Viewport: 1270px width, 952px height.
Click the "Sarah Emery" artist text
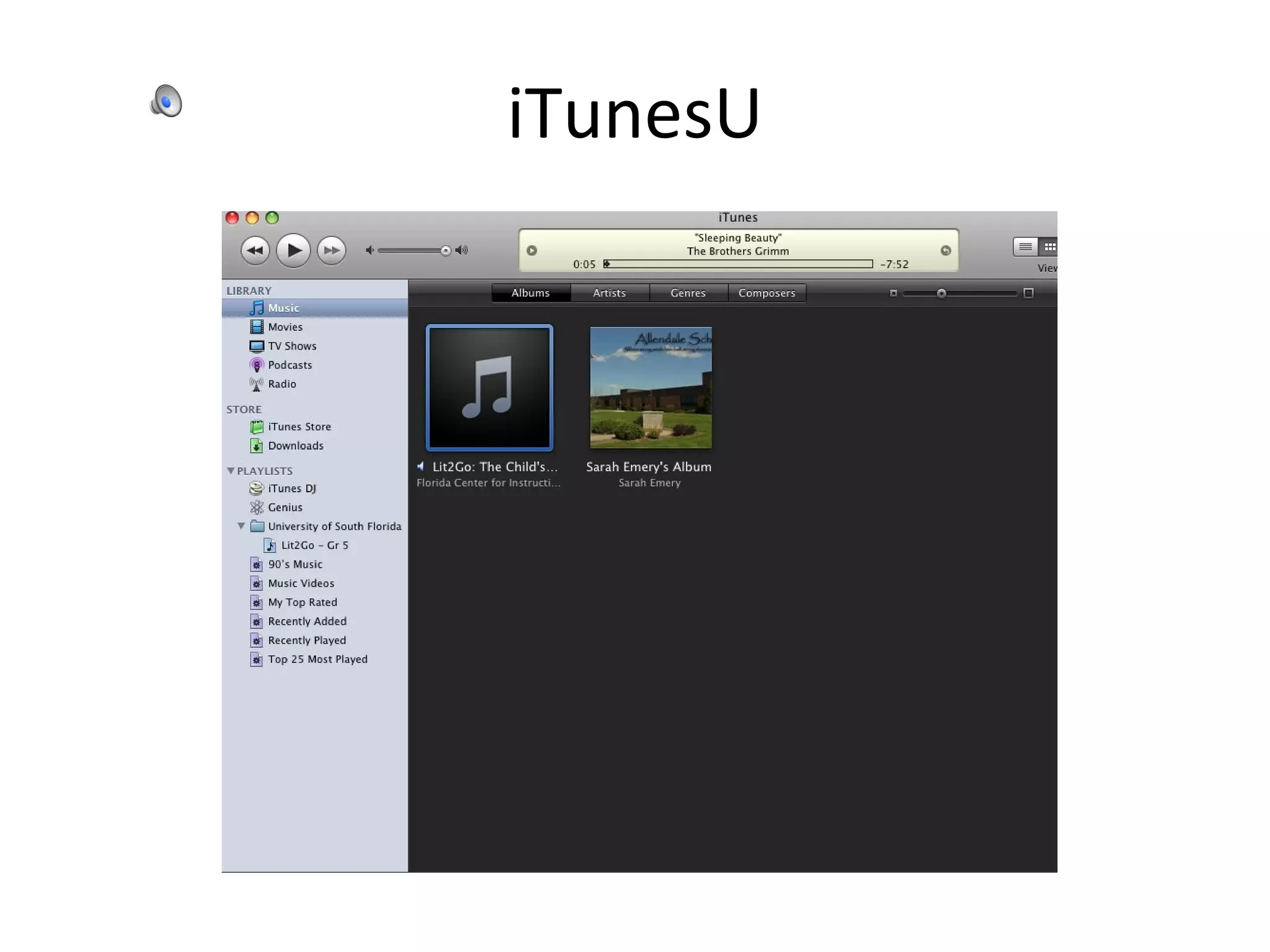coord(649,483)
